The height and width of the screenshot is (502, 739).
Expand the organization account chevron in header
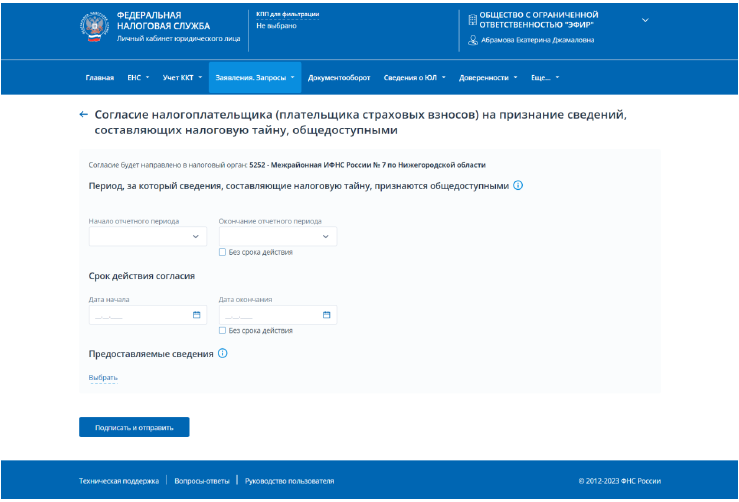point(645,20)
